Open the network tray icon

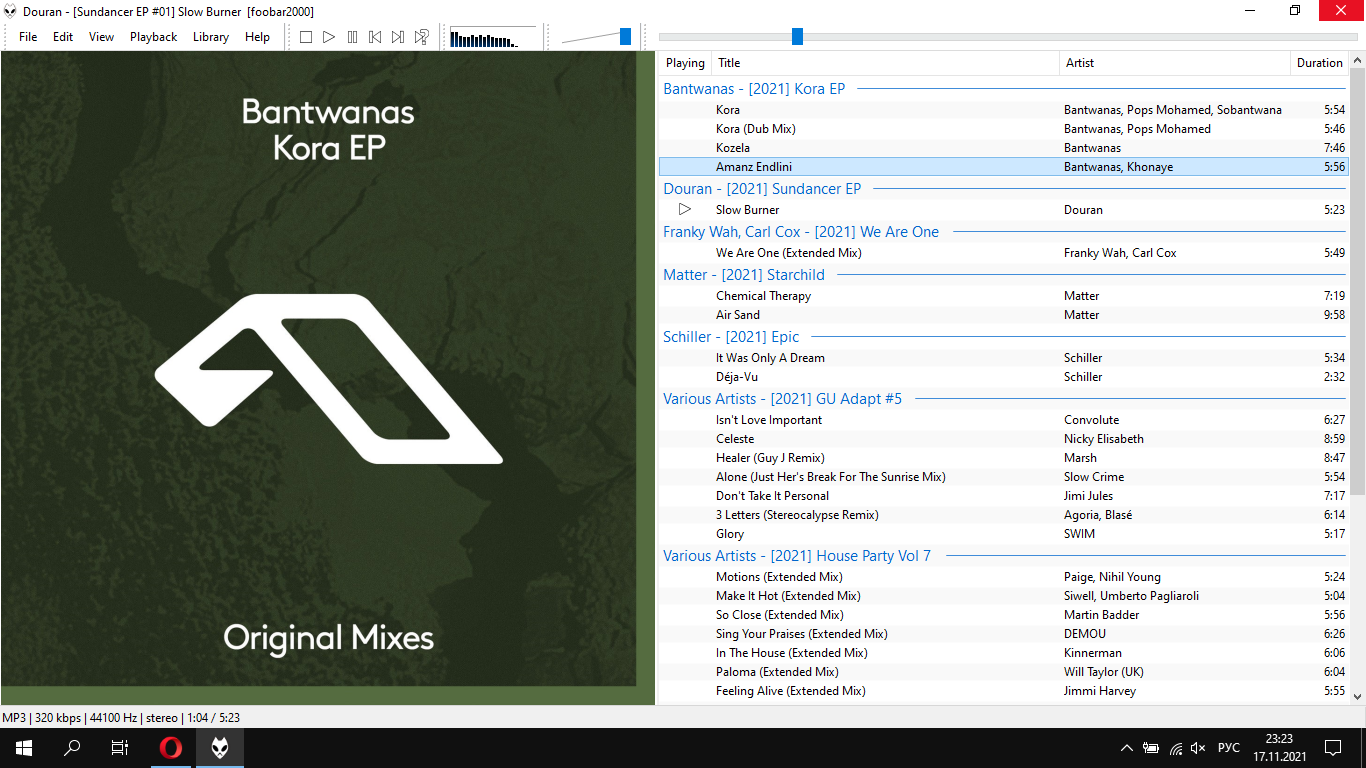click(1176, 748)
